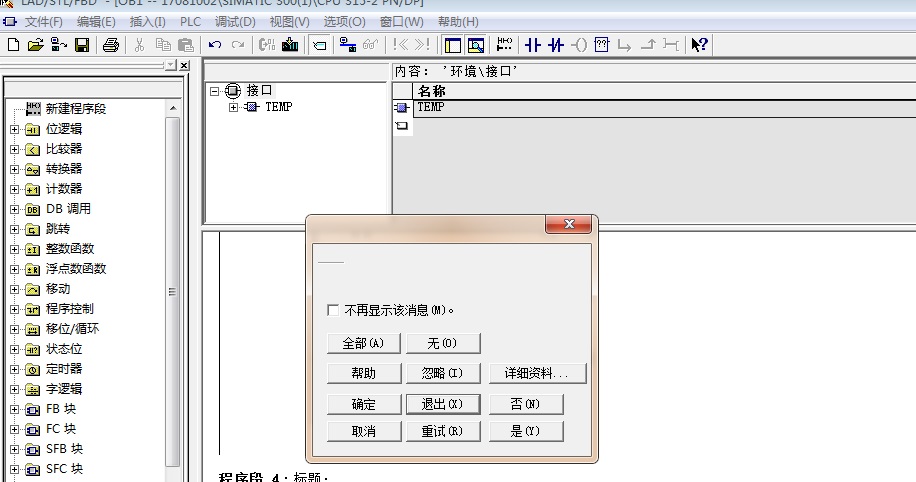Click the 重试(R) button
916x482 pixels.
click(444, 432)
